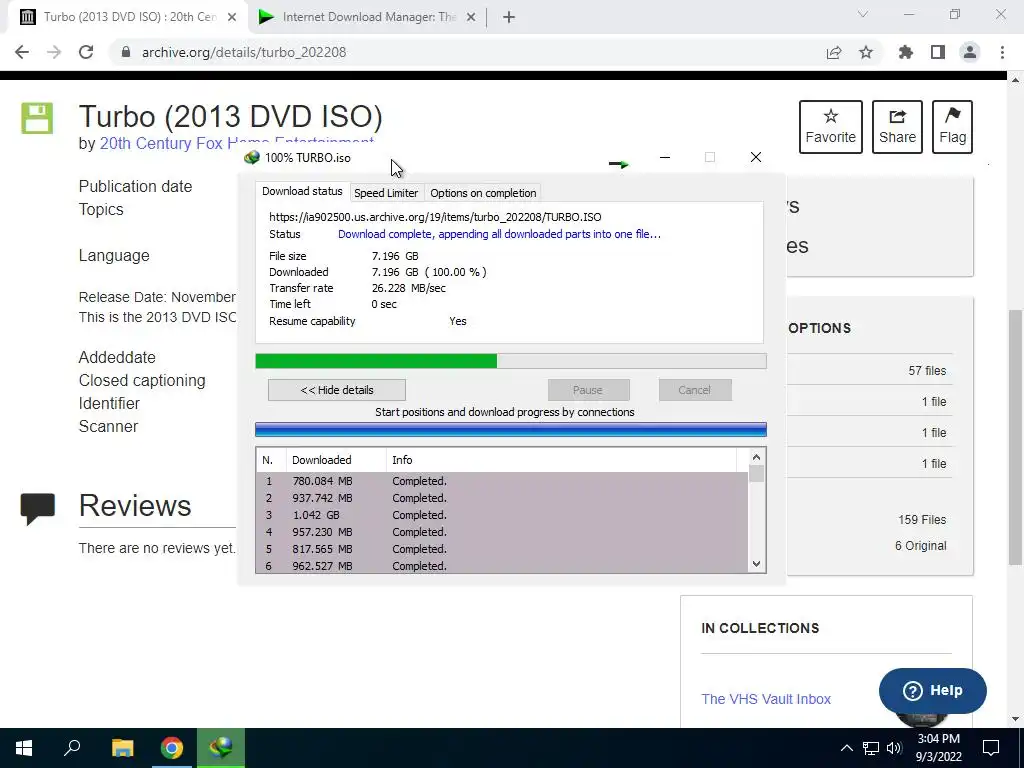
Task: Click the page vertical scrollbar thumb
Action: point(1015,436)
